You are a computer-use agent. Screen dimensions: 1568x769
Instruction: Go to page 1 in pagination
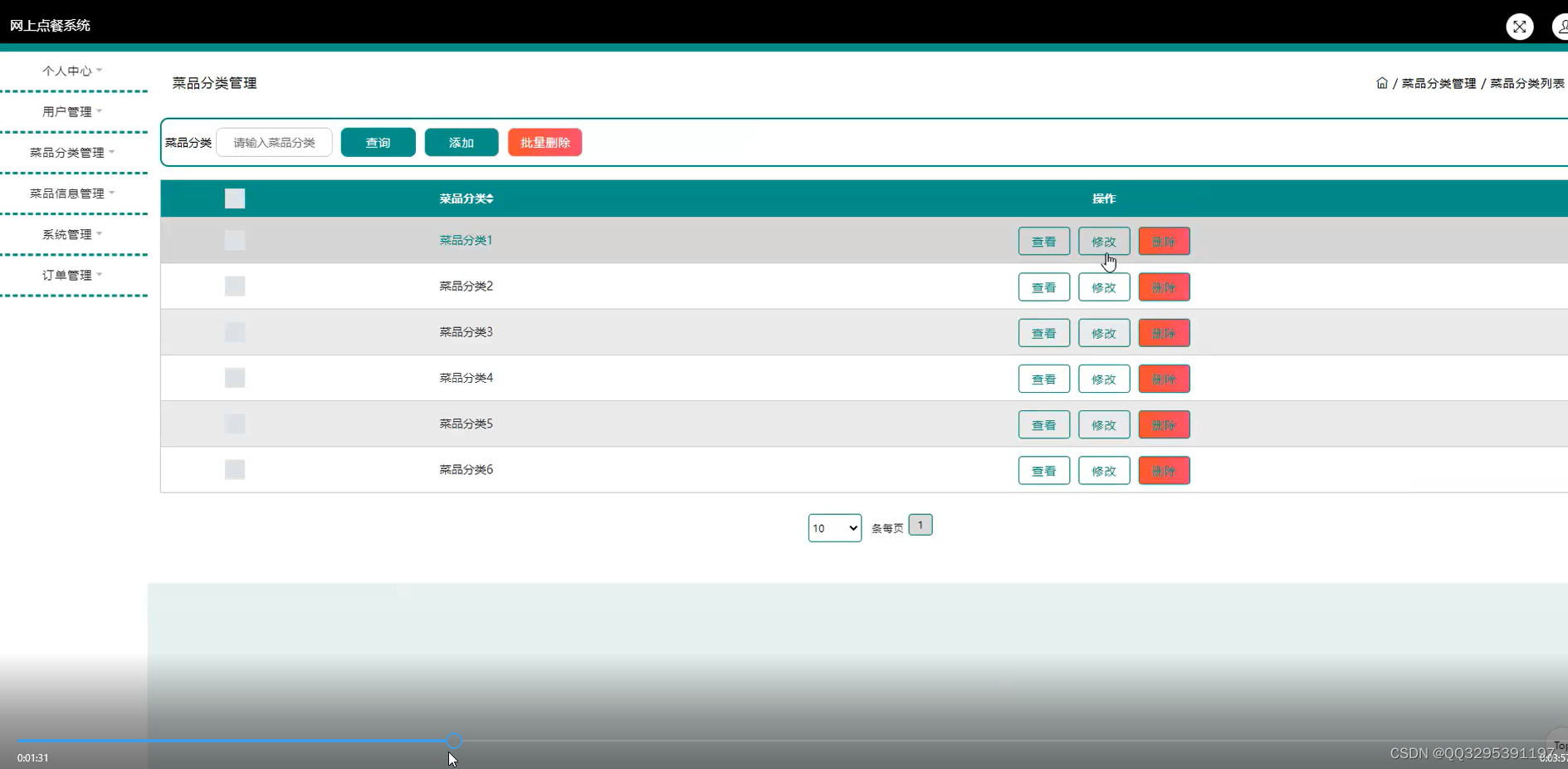point(921,525)
